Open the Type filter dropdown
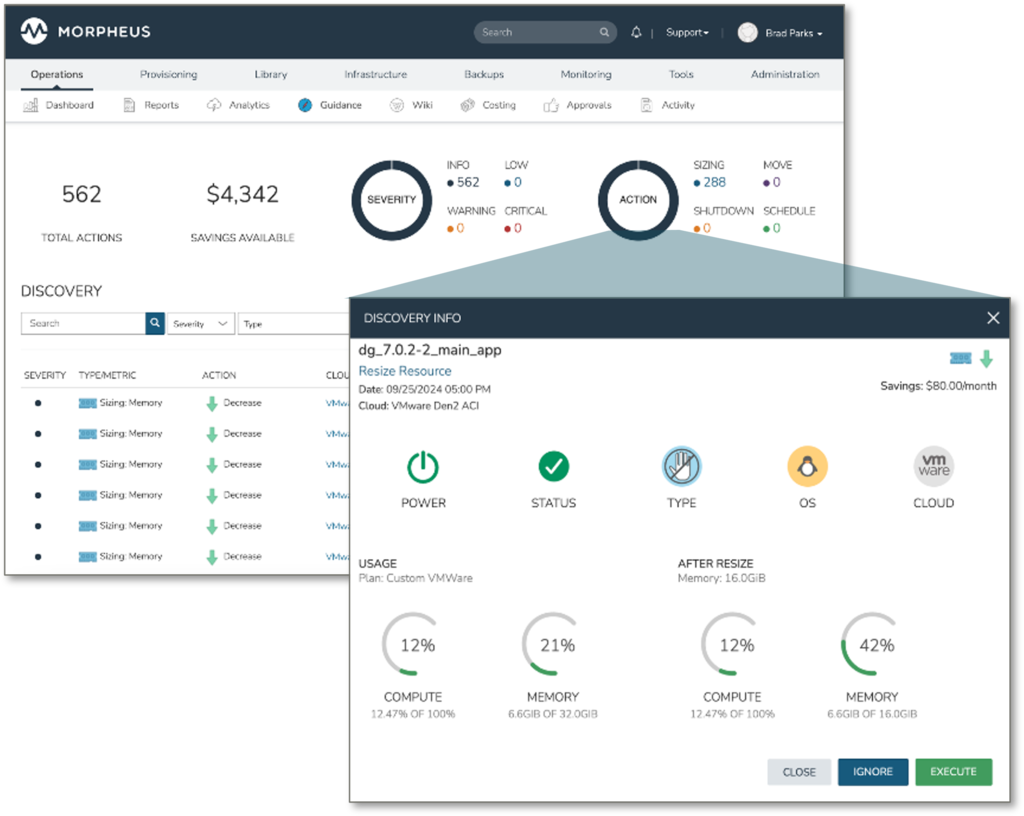Viewport: 1024px width, 816px height. click(294, 324)
